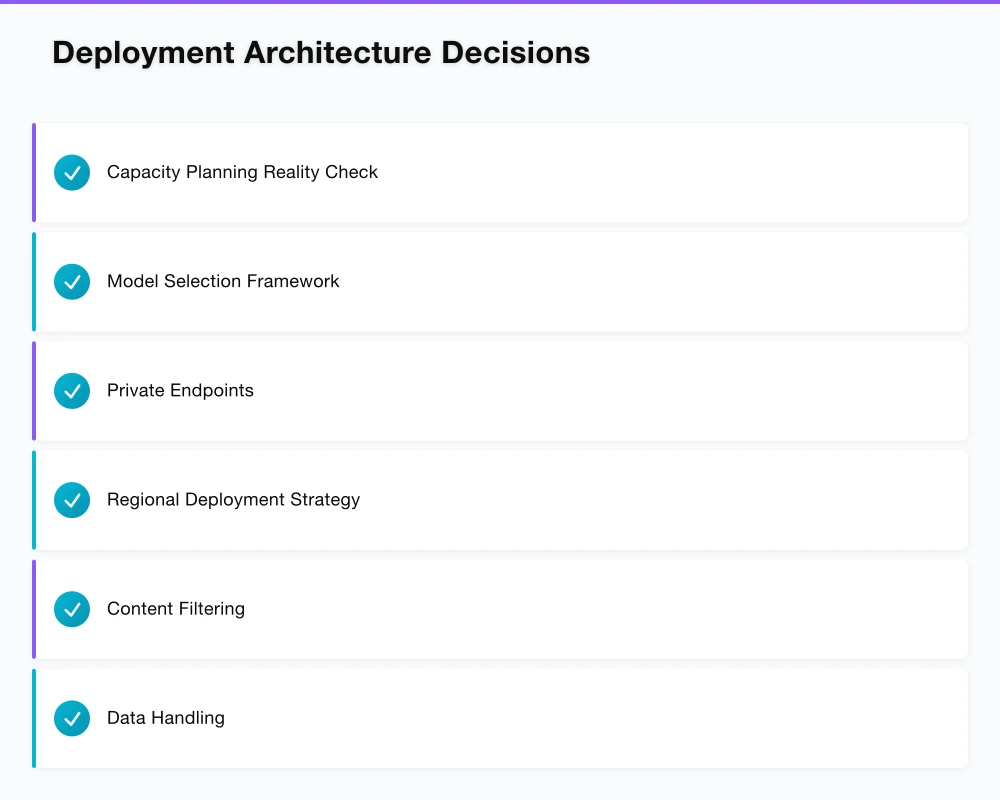1000x800 pixels.
Task: Open the Capacity Planning Reality Check entry
Action: click(500, 172)
